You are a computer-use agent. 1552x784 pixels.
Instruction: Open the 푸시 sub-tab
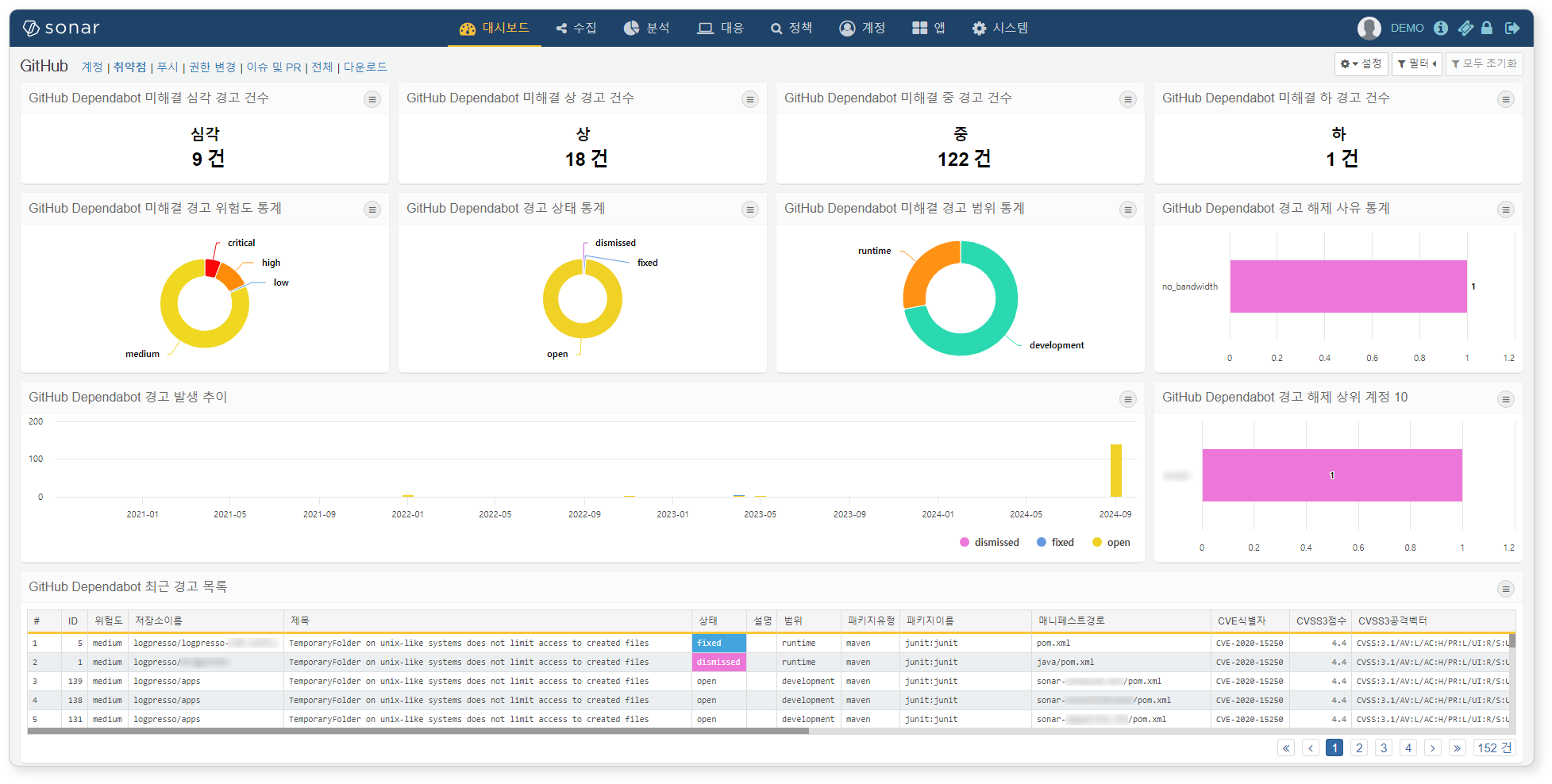(168, 67)
